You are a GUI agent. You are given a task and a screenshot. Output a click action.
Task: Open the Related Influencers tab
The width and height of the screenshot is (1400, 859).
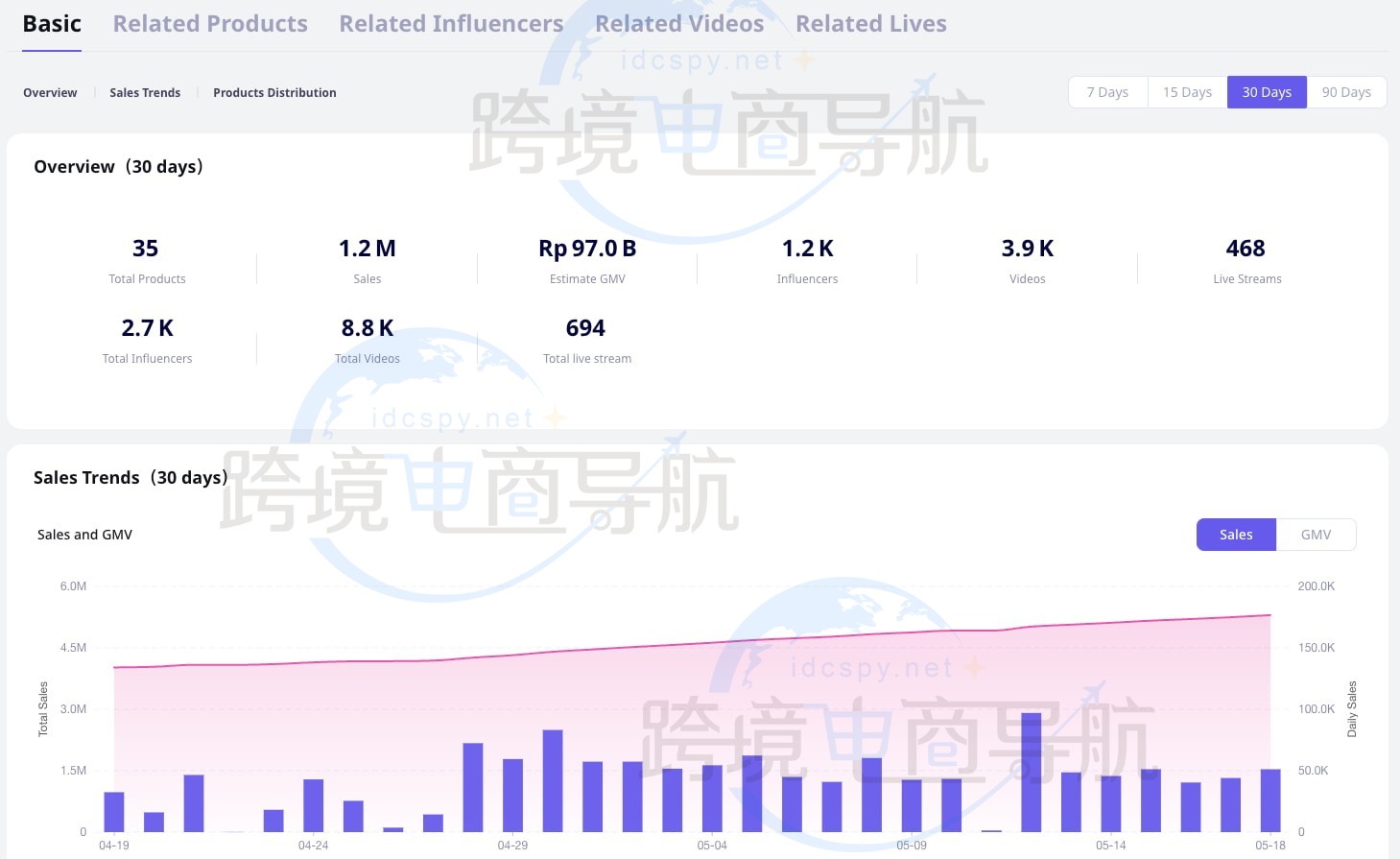pos(451,24)
